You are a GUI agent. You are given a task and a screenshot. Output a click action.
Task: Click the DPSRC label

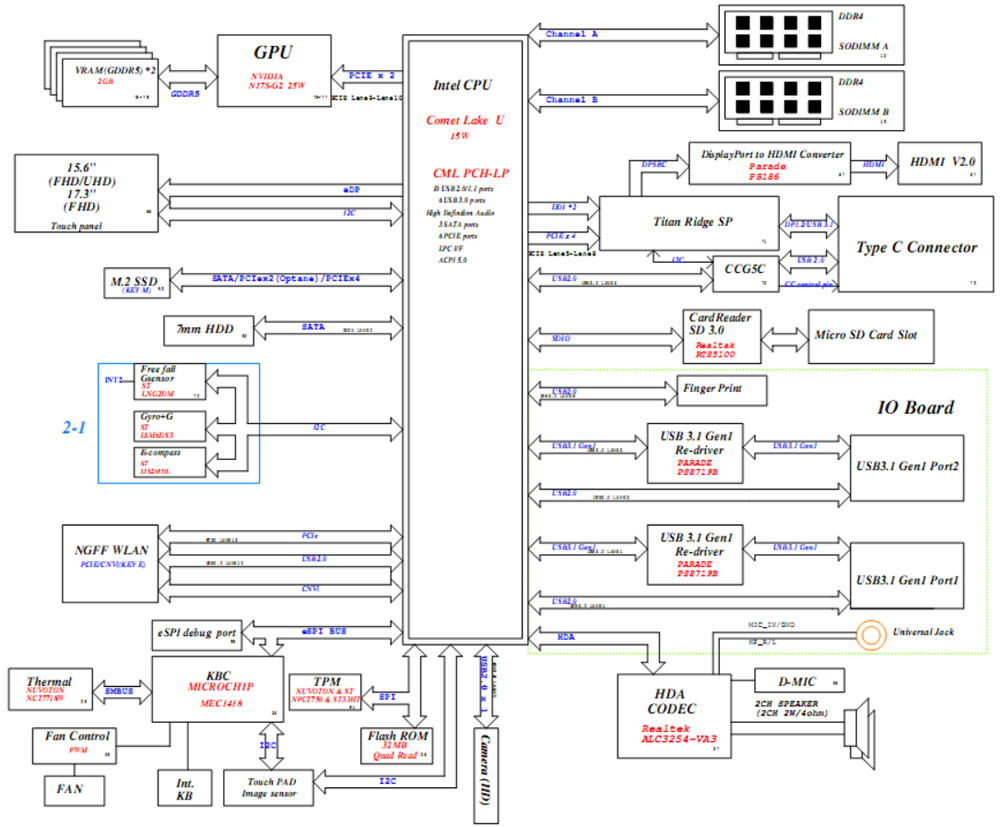click(654, 164)
